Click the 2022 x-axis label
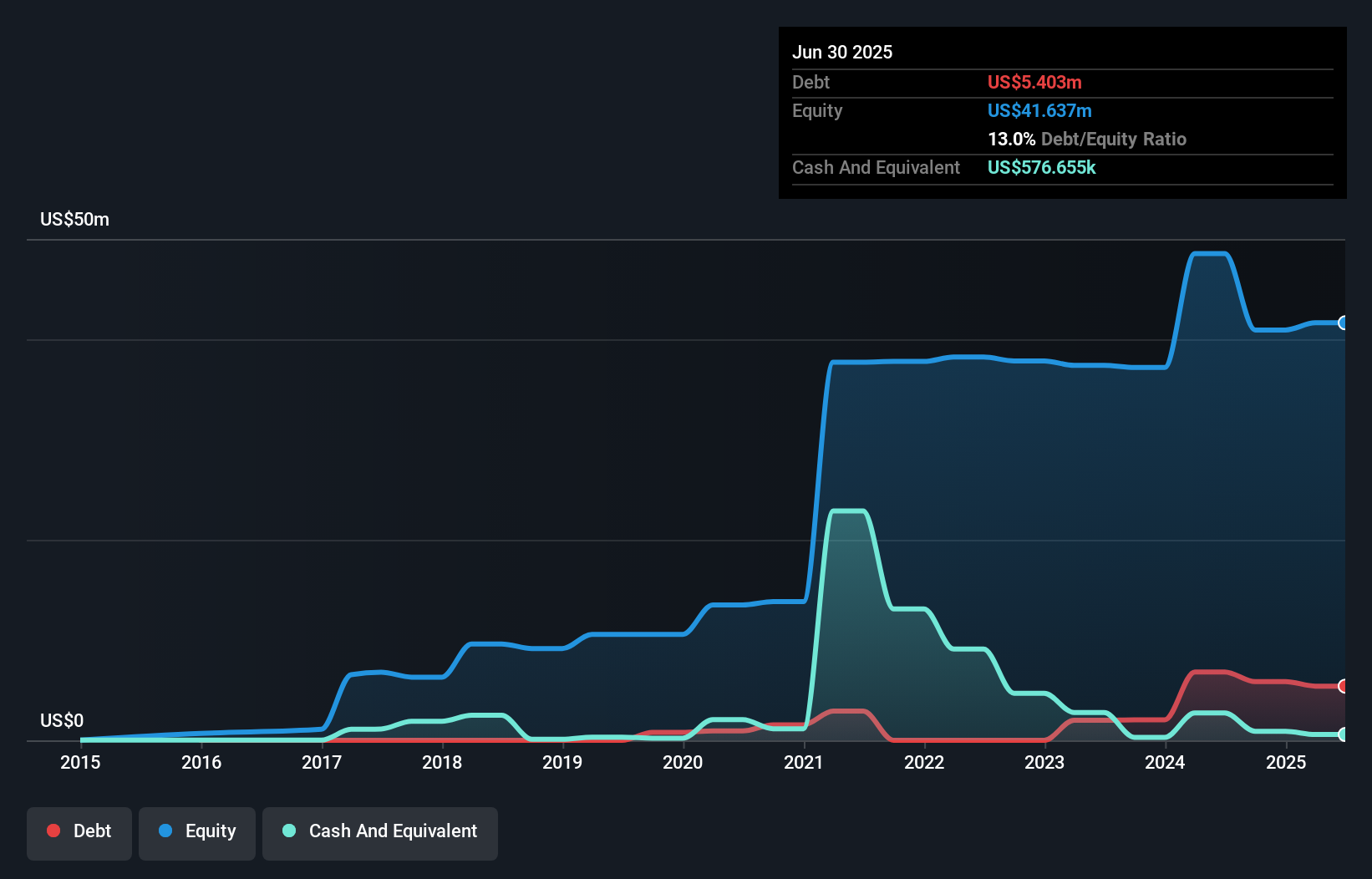Viewport: 1372px width, 879px height. tap(924, 762)
